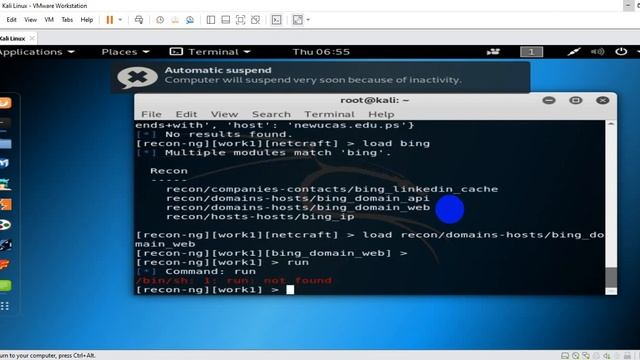Screen dimensions: 640x360
Task: Enter full screen mode icon
Action: [x=240, y=20]
